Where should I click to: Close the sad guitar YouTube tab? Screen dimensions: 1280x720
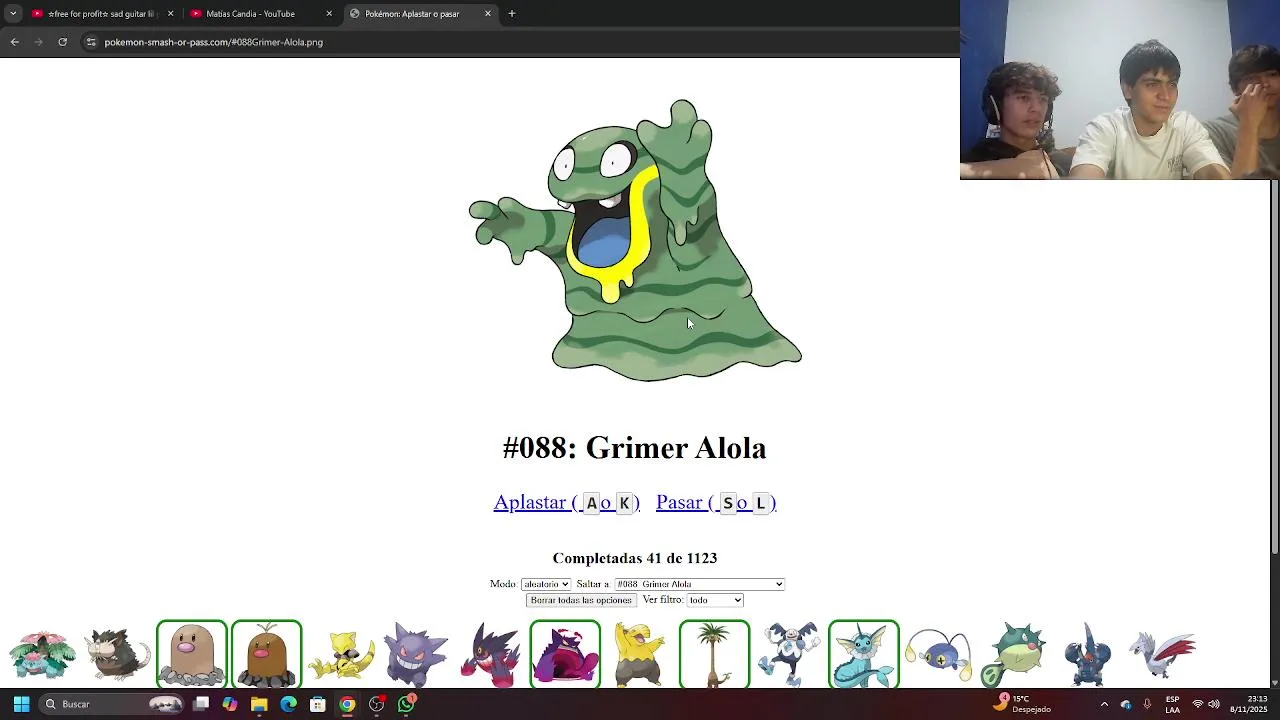(170, 14)
